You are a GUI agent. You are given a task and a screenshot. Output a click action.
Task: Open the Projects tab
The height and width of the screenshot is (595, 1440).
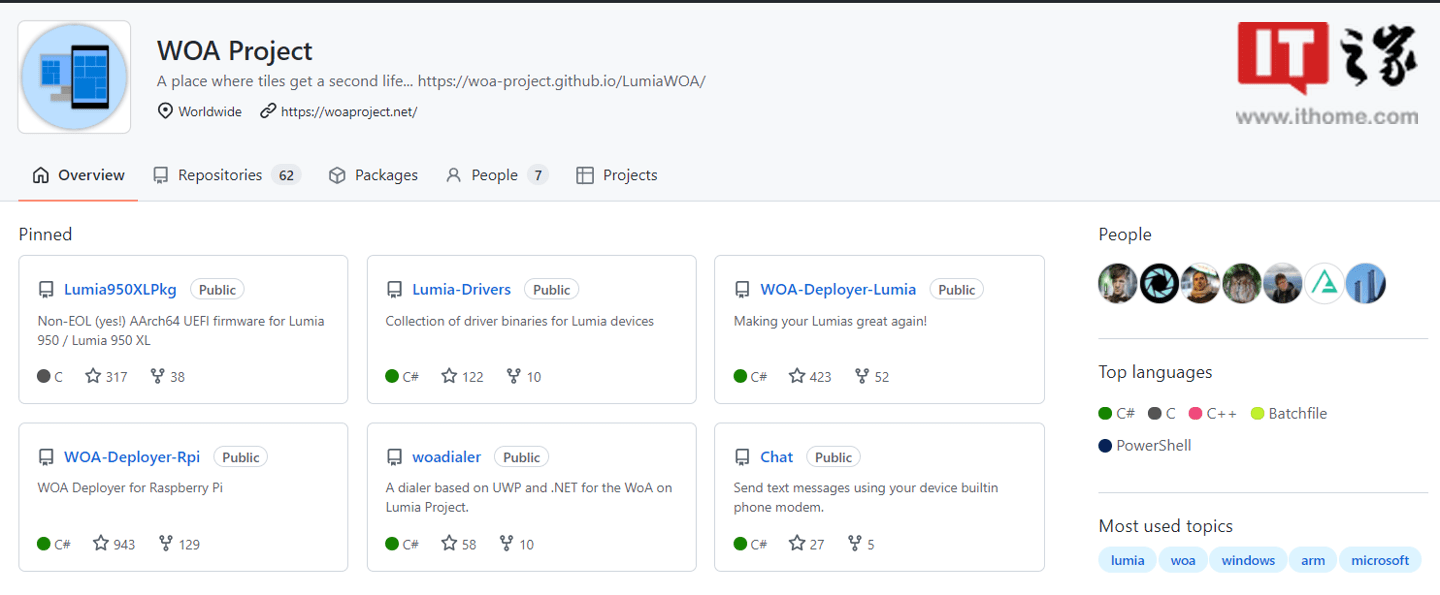pyautogui.click(x=617, y=175)
